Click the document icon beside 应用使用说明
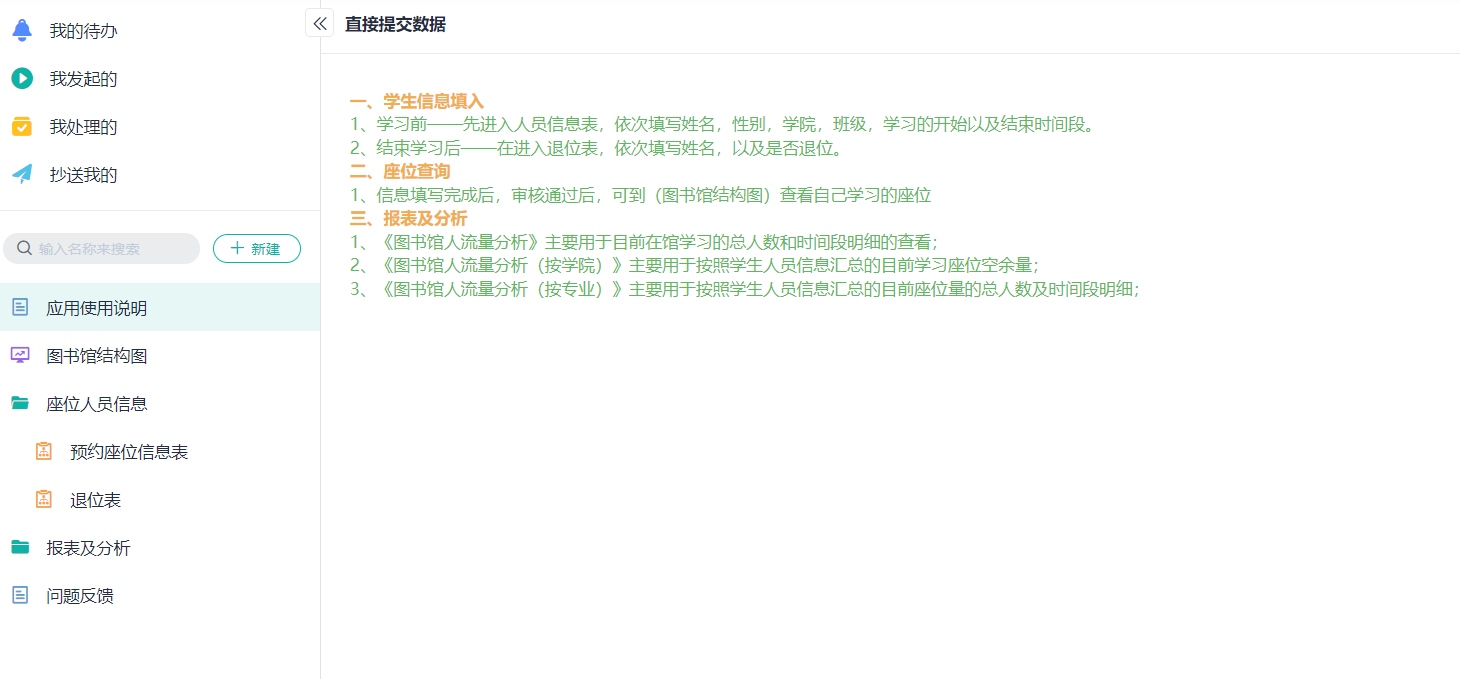Image resolution: width=1460 pixels, height=679 pixels. pos(20,308)
